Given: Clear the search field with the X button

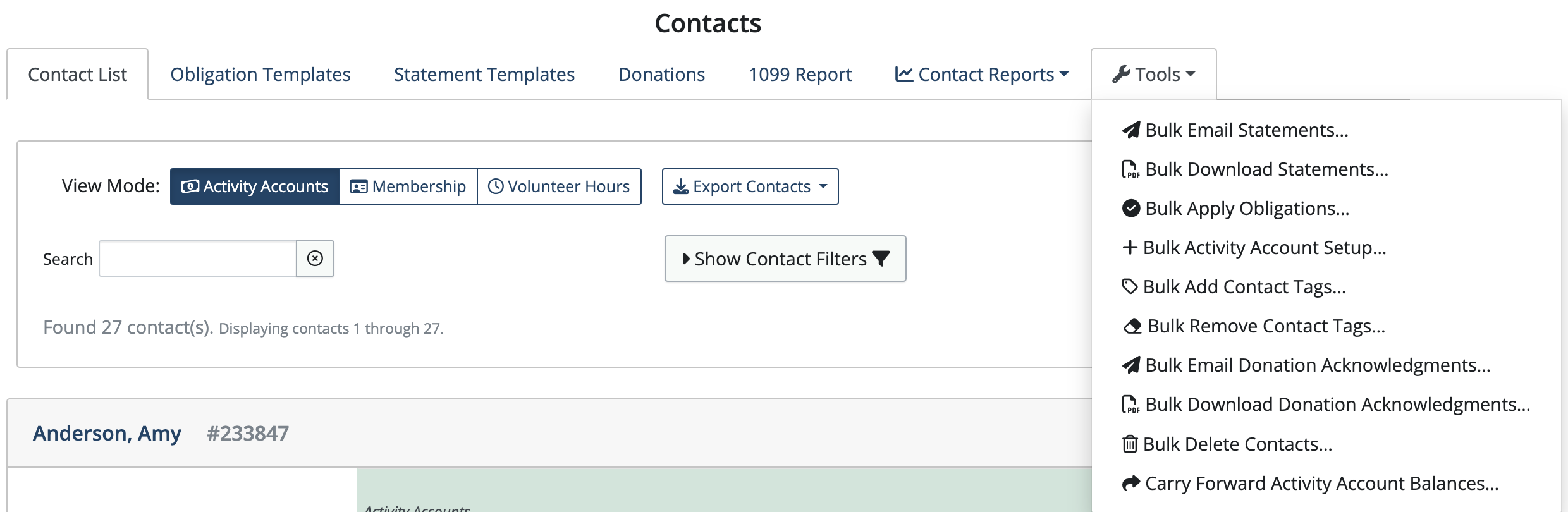Looking at the screenshot, I should pos(315,259).
